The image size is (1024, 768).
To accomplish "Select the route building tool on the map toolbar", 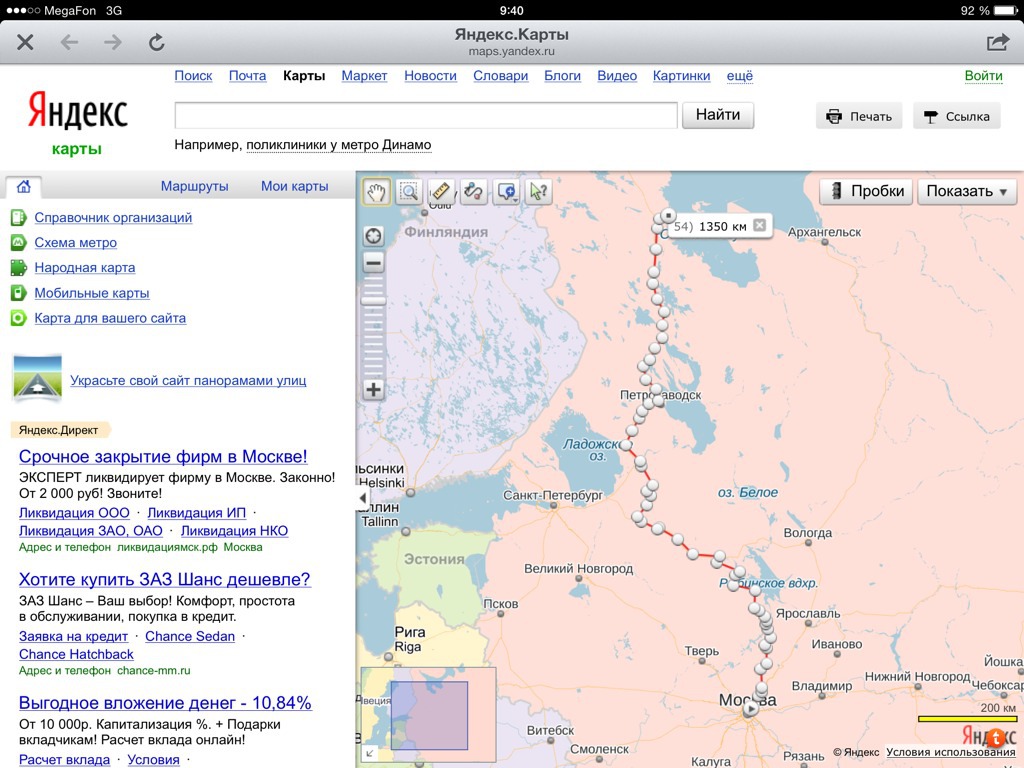I will [x=474, y=192].
